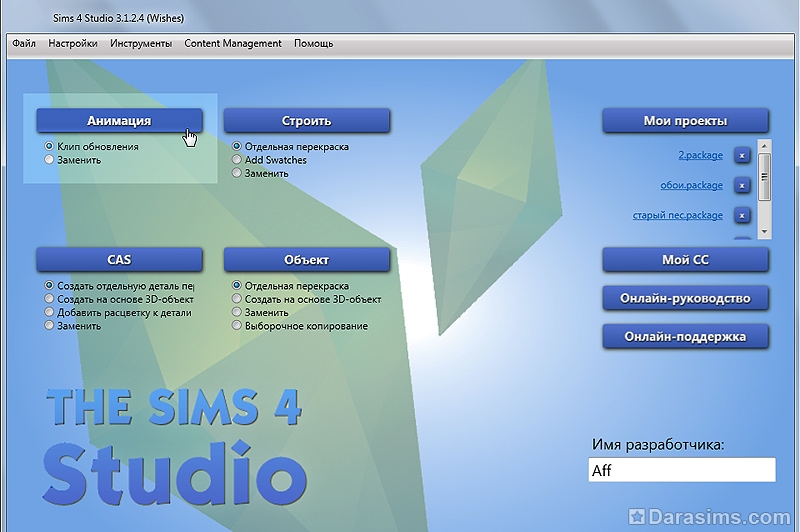800x532 pixels.
Task: Open Онлайн-поддержка
Action: 685,336
